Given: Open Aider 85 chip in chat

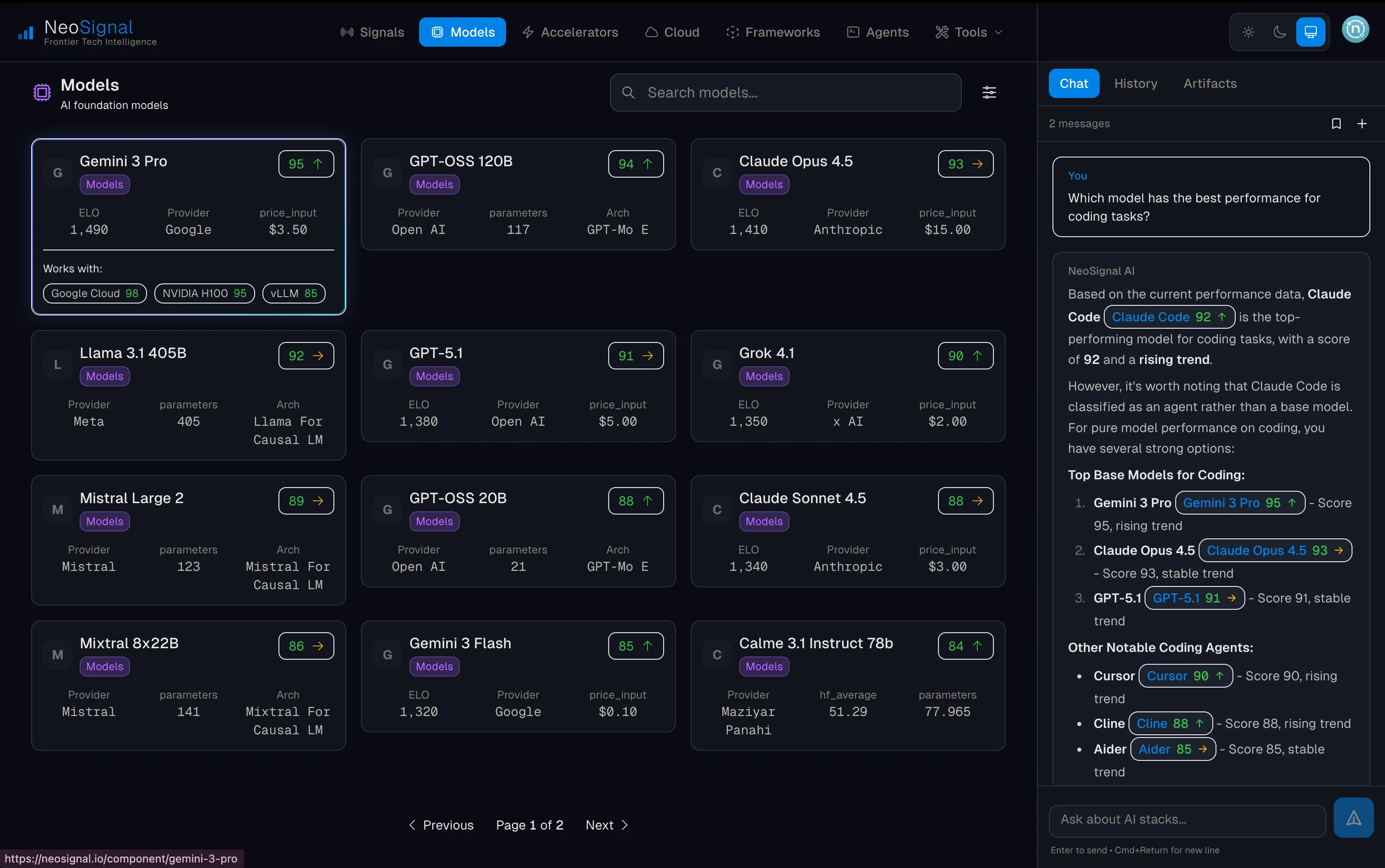Looking at the screenshot, I should pos(1172,749).
